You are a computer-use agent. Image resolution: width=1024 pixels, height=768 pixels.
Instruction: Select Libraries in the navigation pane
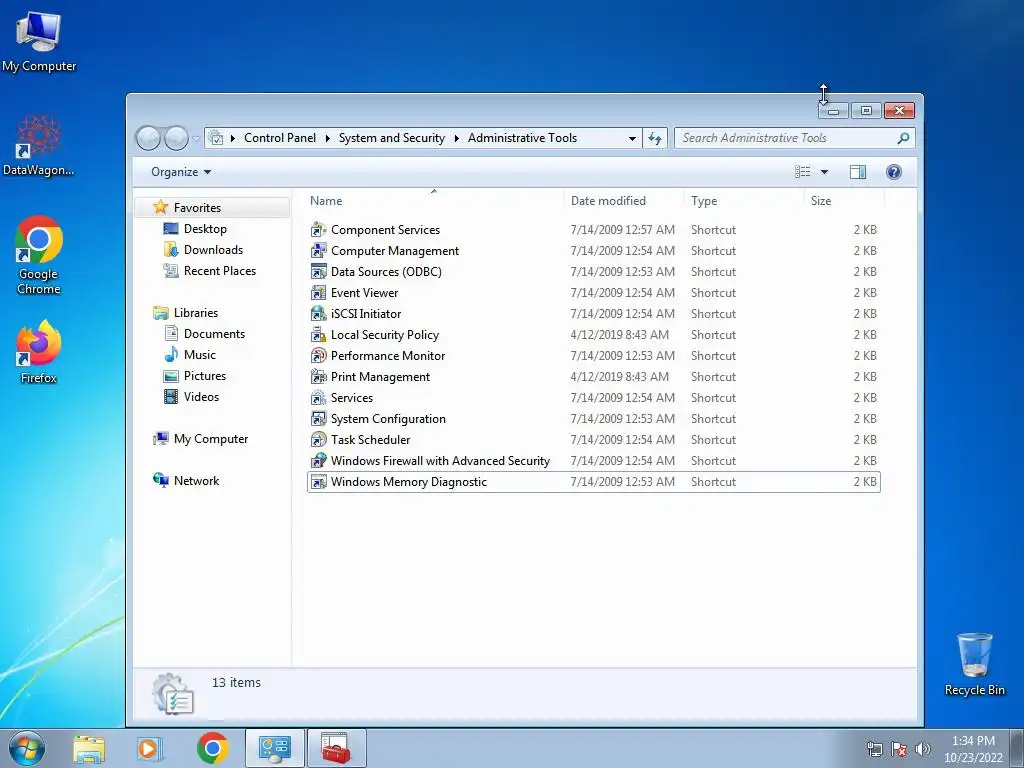click(x=195, y=313)
